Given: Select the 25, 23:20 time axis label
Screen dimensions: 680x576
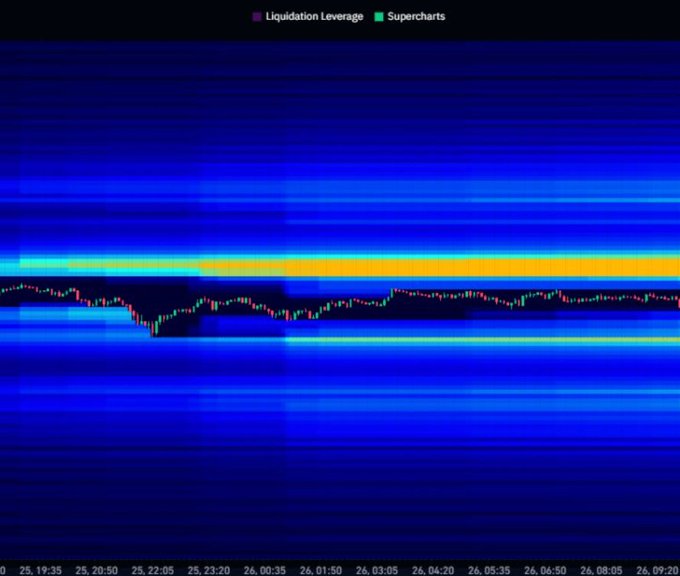Looking at the screenshot, I should pos(209,570).
